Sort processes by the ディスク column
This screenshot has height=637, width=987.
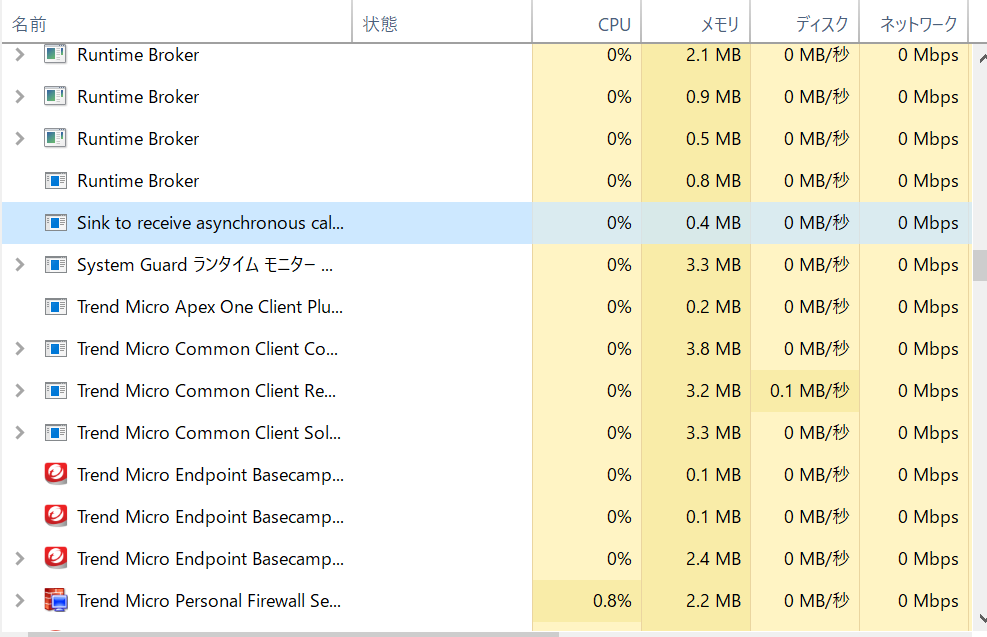pyautogui.click(x=804, y=24)
